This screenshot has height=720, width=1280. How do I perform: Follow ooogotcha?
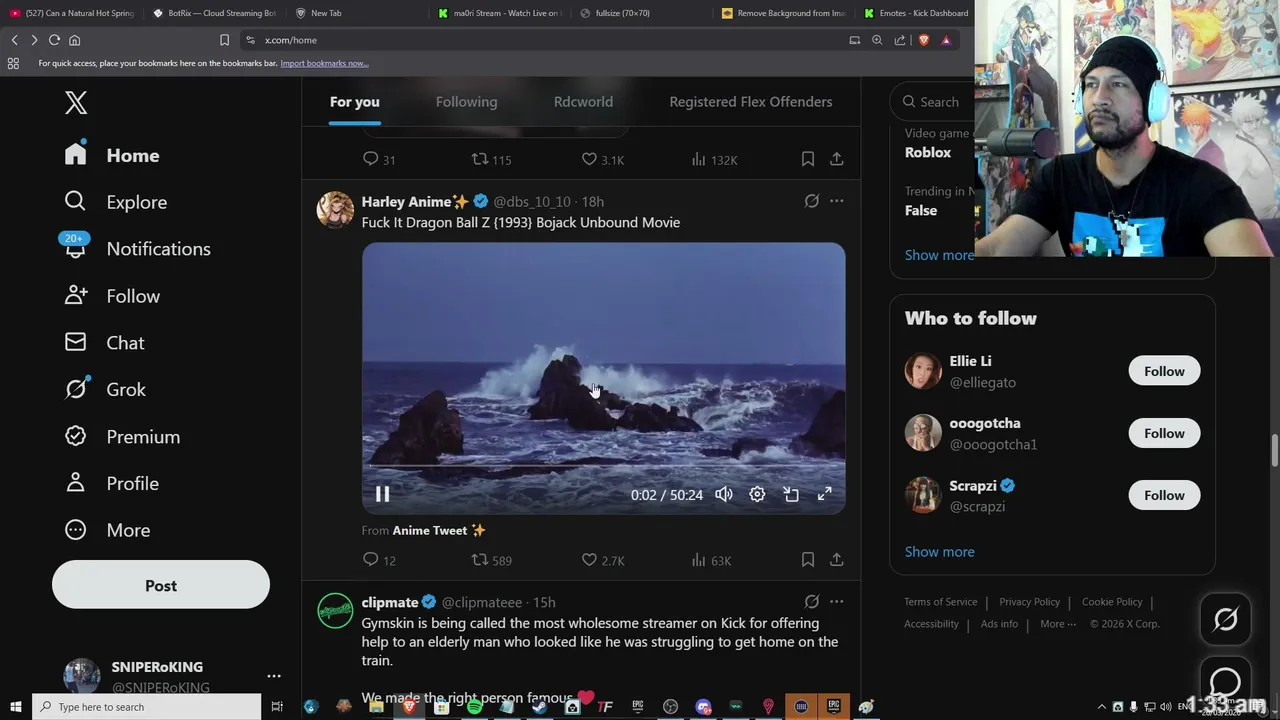pyautogui.click(x=1164, y=433)
